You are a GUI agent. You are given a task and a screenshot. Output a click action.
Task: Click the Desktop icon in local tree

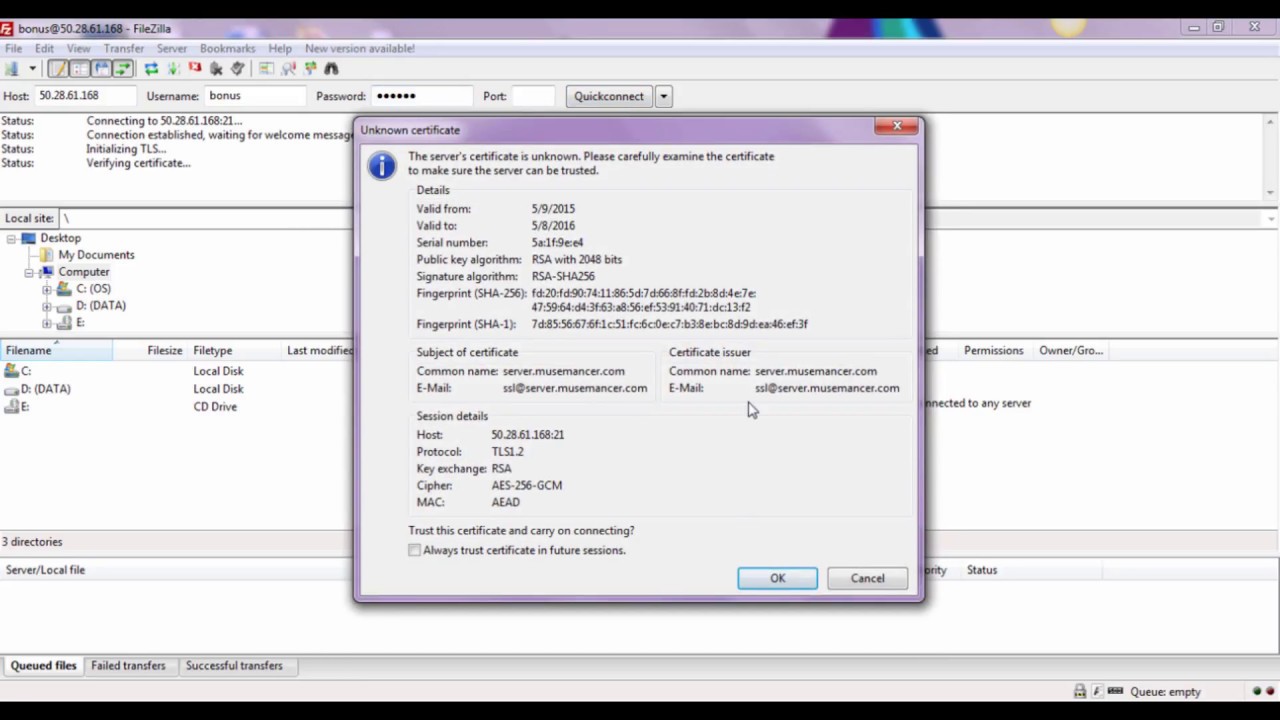click(29, 238)
